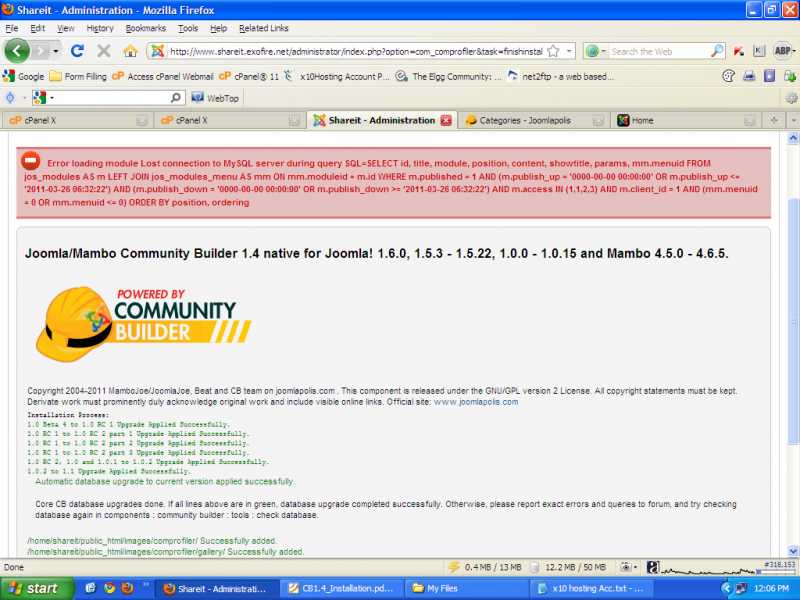Stop loading with the X icon

104,51
